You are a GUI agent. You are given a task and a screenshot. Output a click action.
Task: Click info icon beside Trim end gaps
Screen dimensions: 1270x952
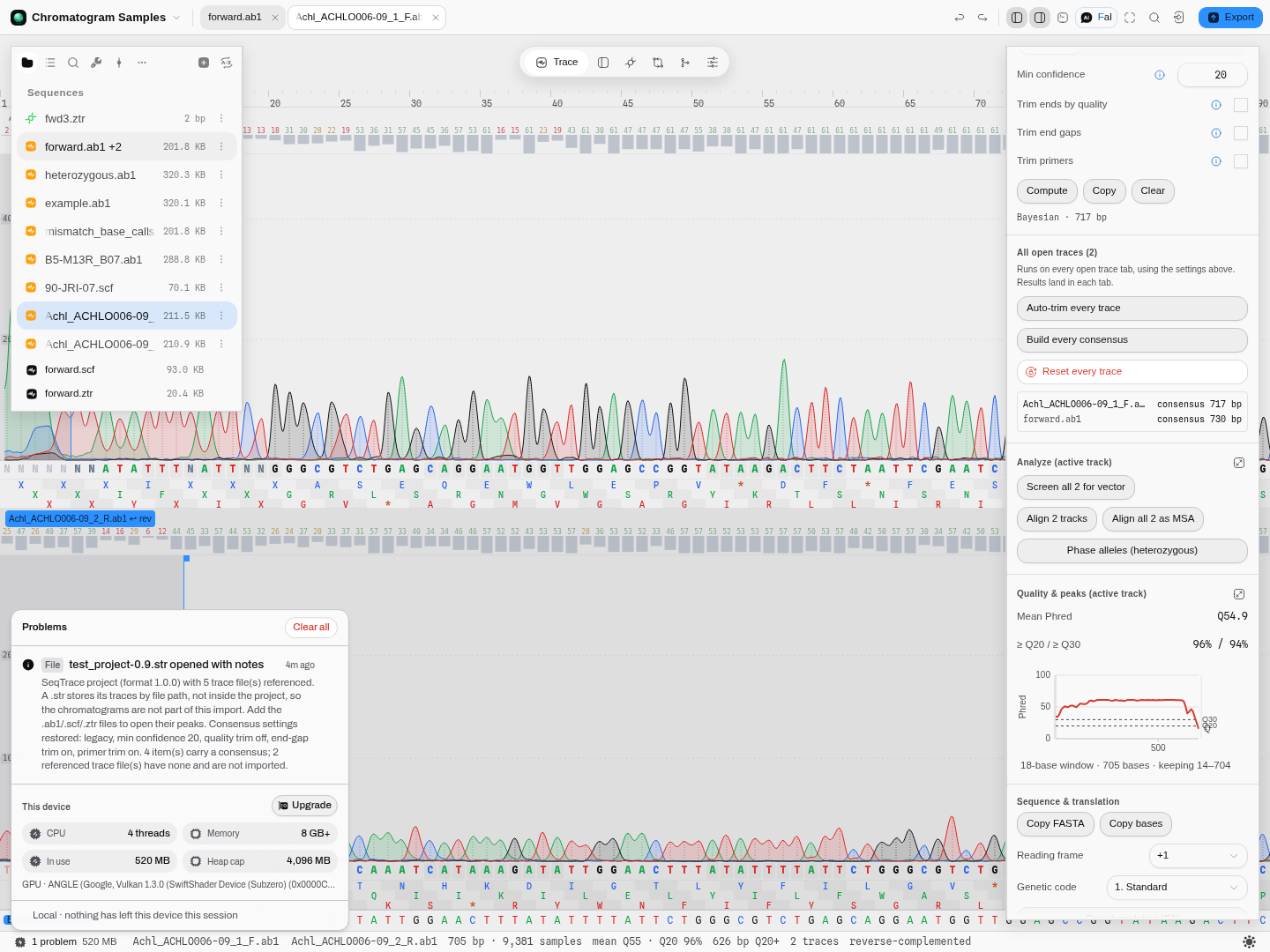tap(1216, 133)
